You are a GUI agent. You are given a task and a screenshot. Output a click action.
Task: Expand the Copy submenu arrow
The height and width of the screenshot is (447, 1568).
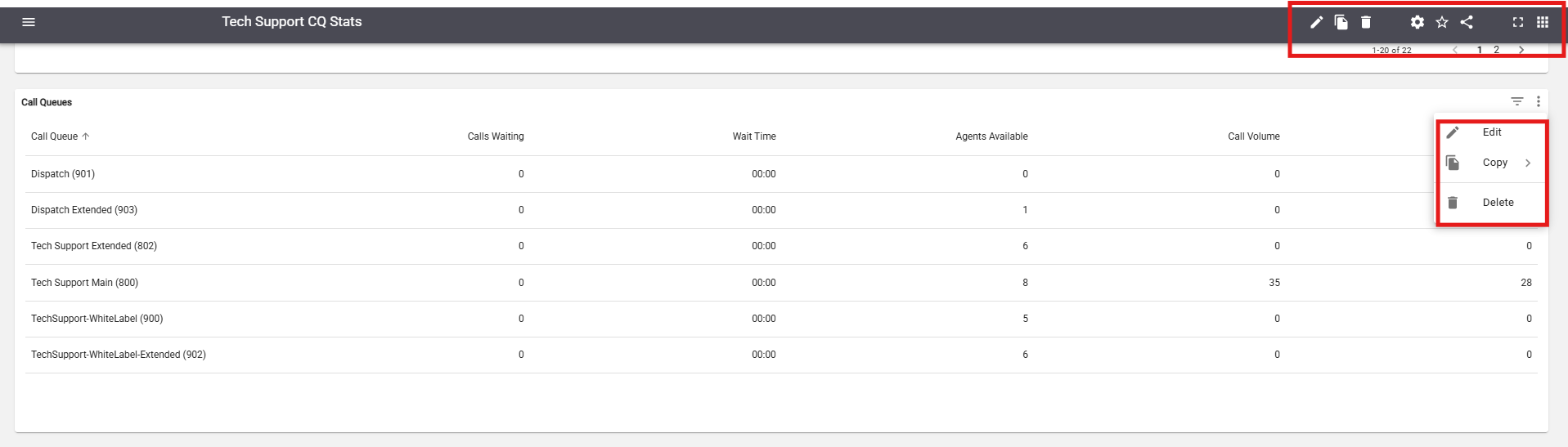coord(1527,163)
